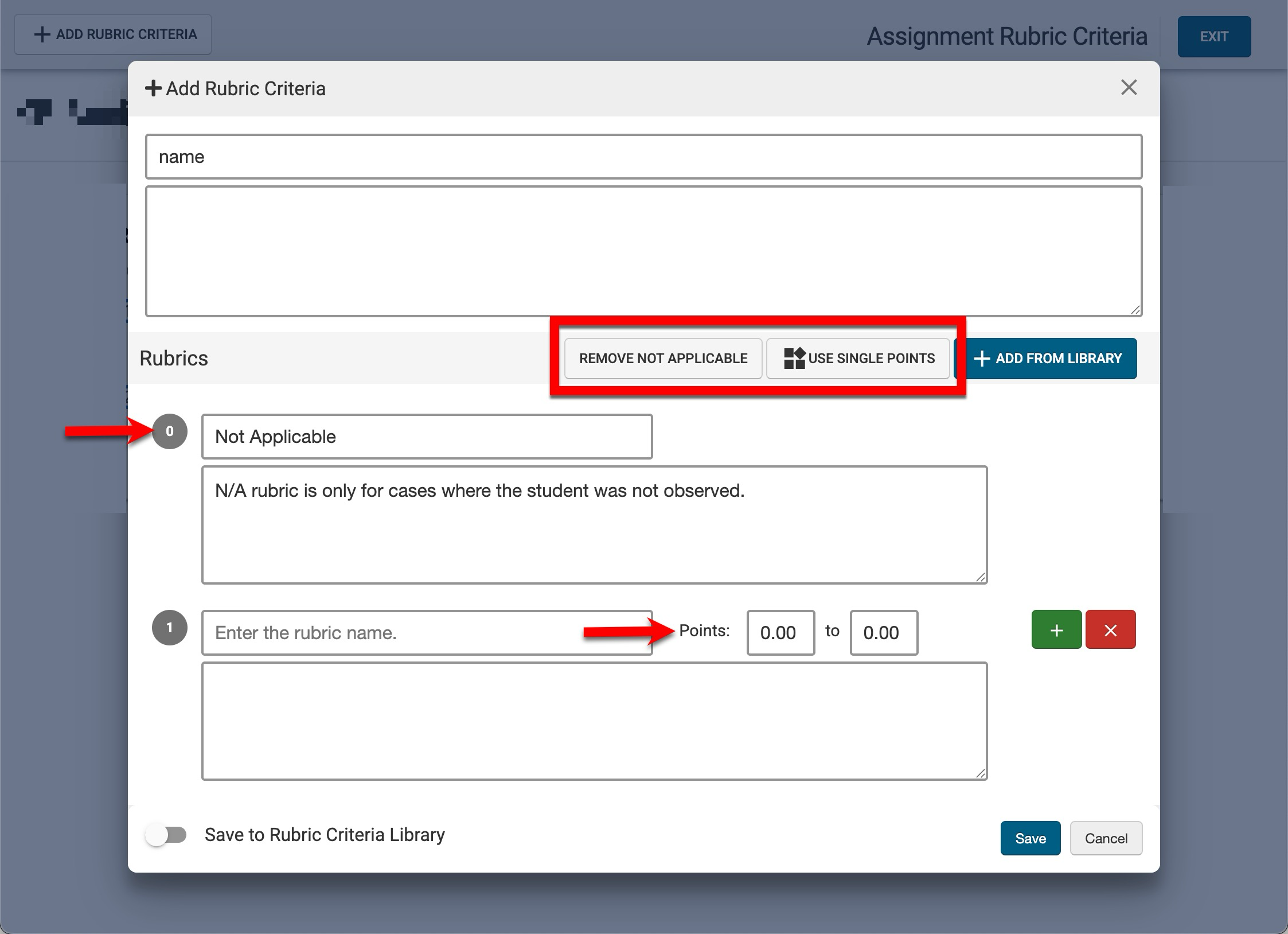Click the maximum points input field
1288x934 pixels.
point(883,633)
